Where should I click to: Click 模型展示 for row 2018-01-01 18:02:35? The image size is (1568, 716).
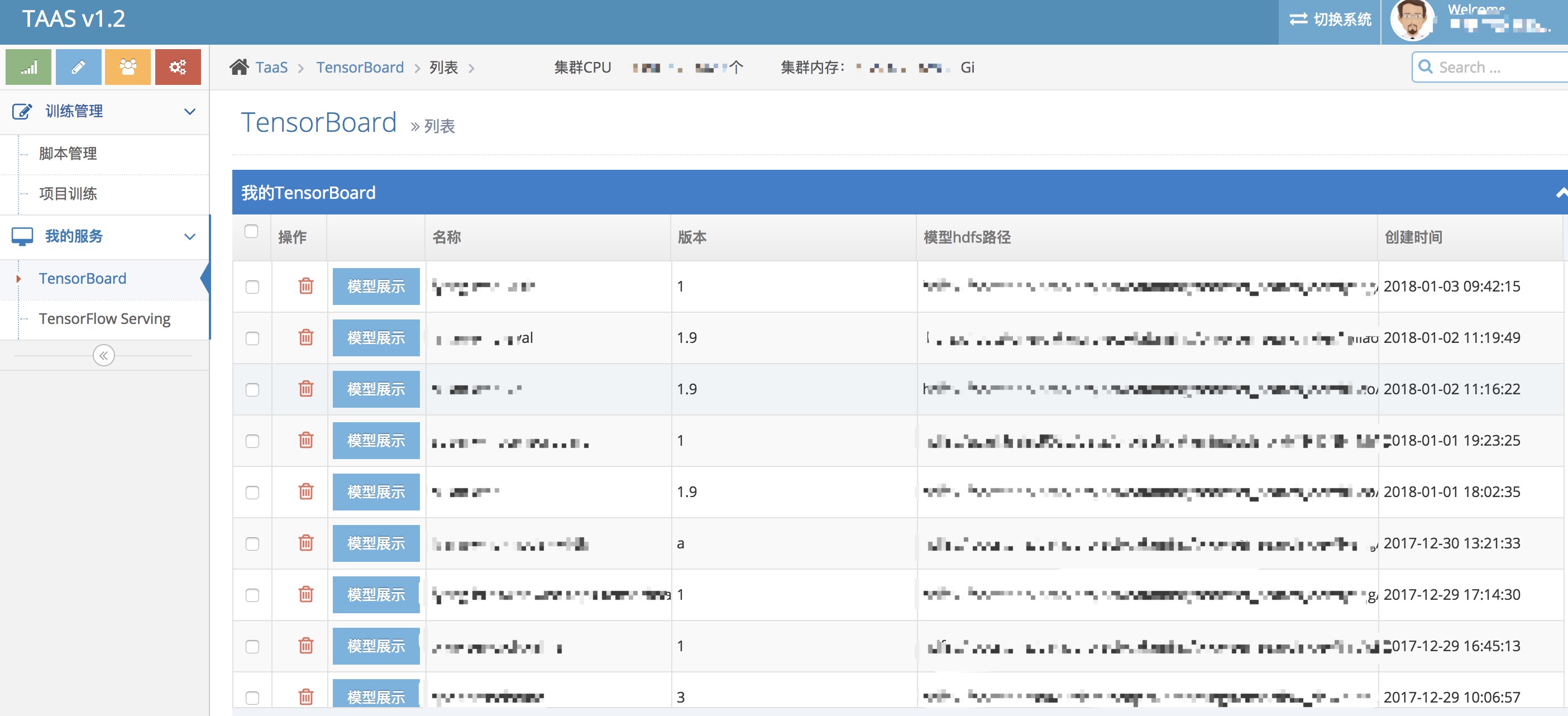coord(376,492)
